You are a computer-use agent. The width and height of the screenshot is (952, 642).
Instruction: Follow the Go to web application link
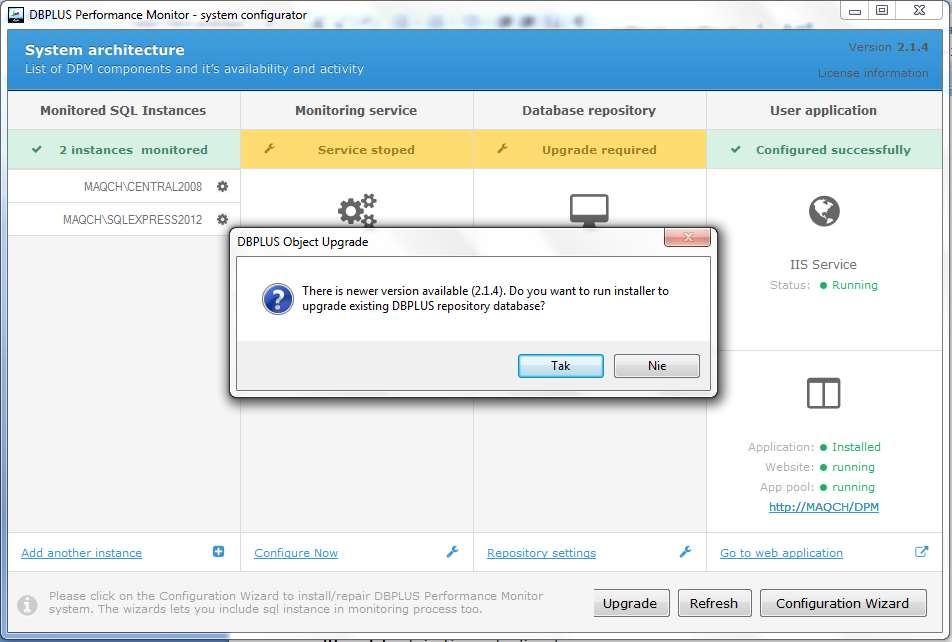pyautogui.click(x=781, y=553)
